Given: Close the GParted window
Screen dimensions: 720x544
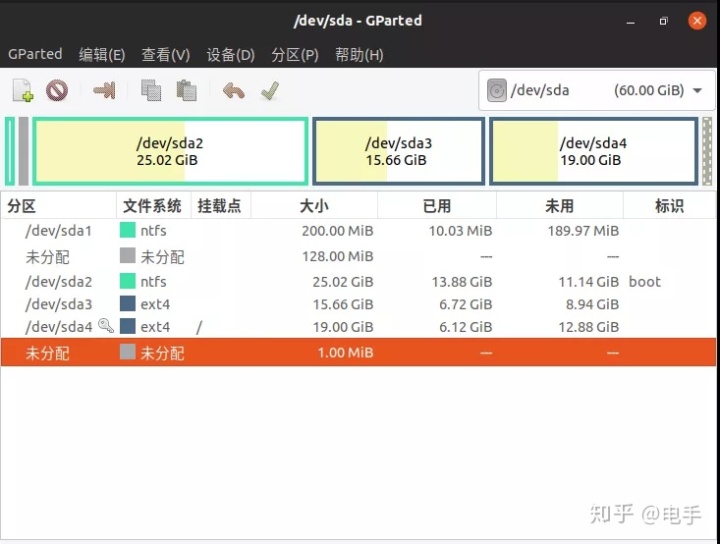Looking at the screenshot, I should [x=697, y=21].
